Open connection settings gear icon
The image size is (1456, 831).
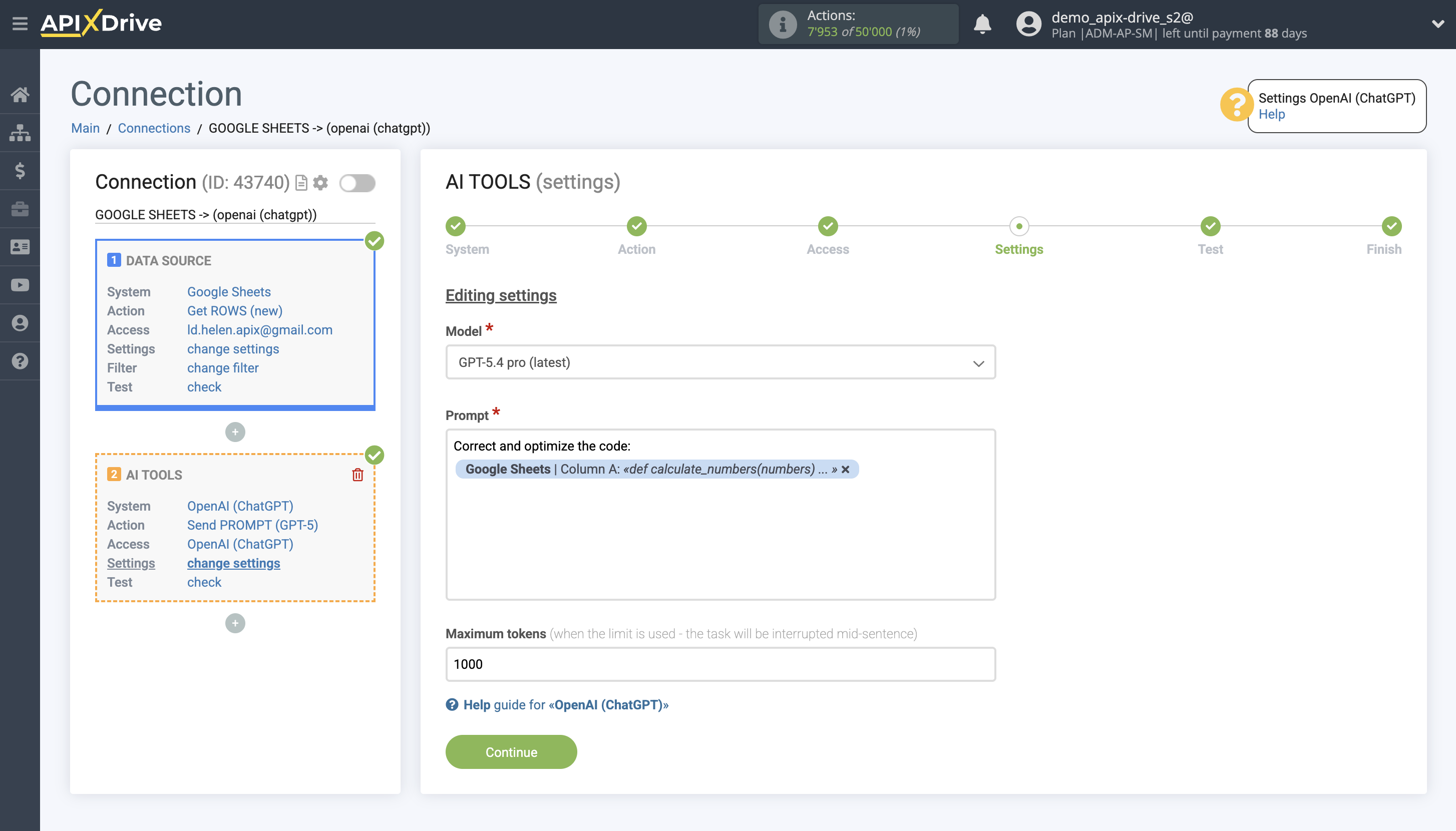[321, 182]
